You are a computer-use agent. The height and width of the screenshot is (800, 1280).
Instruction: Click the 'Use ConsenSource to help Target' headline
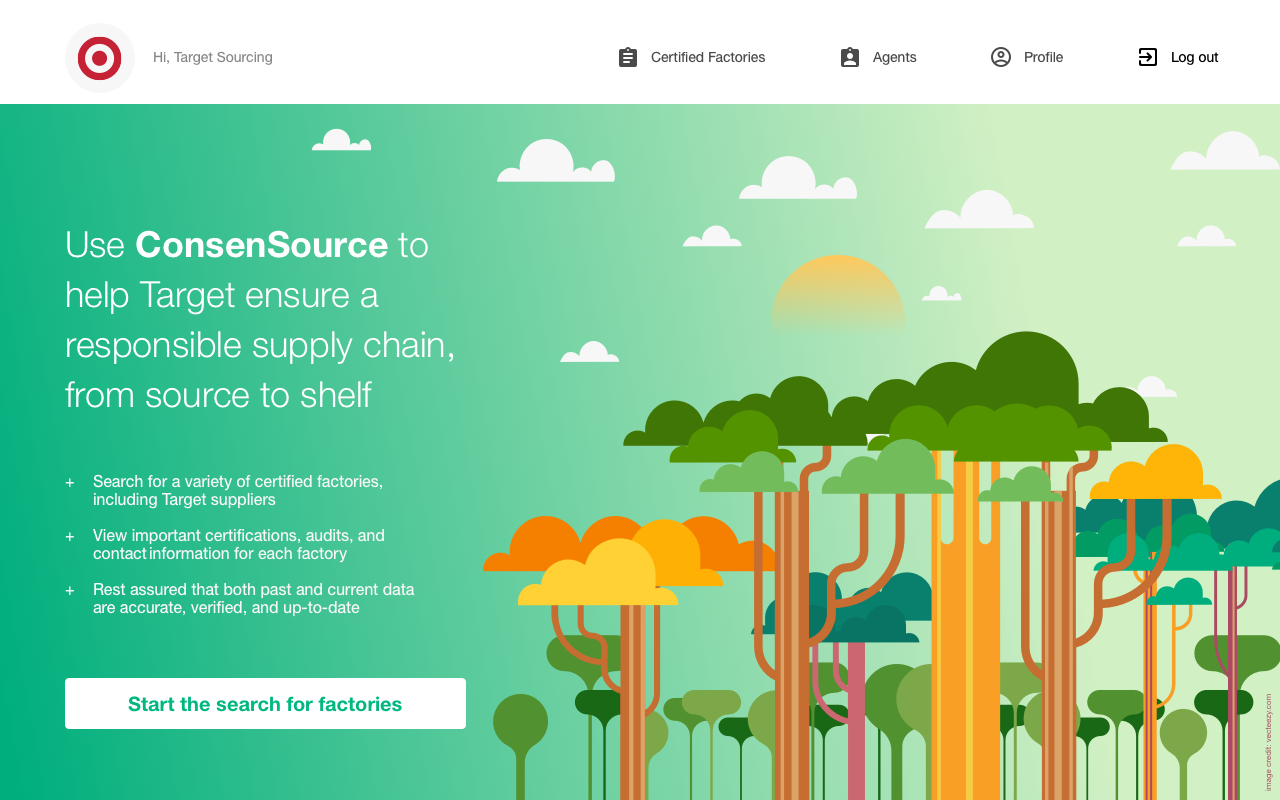[260, 319]
